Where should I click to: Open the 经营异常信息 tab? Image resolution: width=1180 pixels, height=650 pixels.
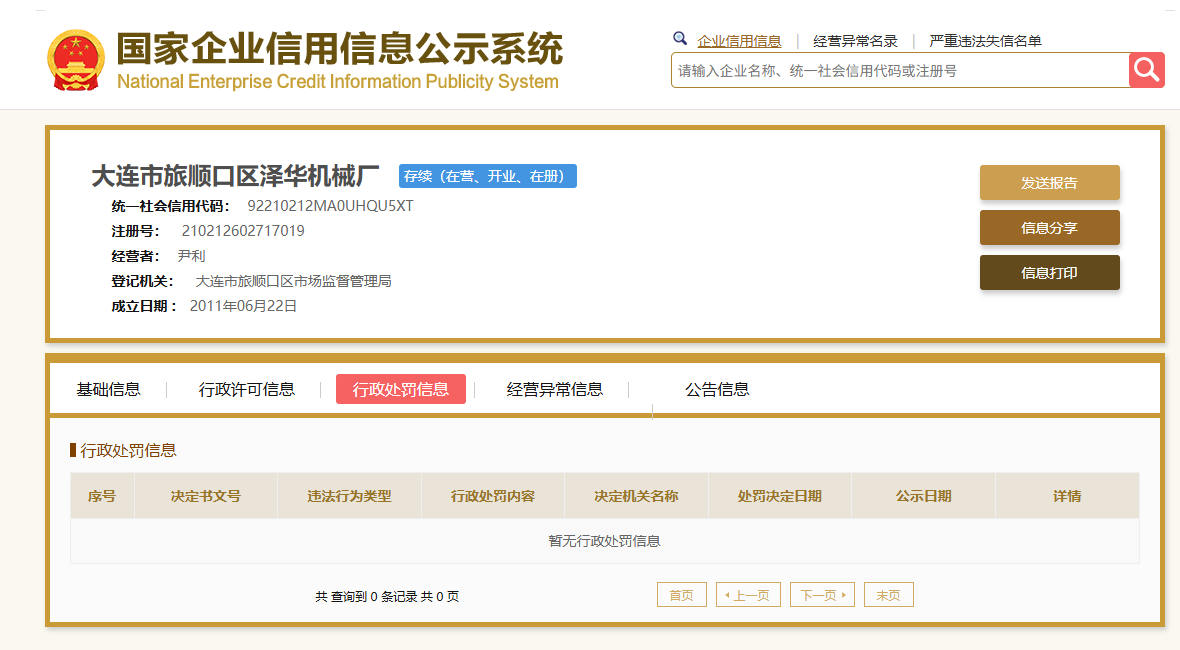coord(555,389)
